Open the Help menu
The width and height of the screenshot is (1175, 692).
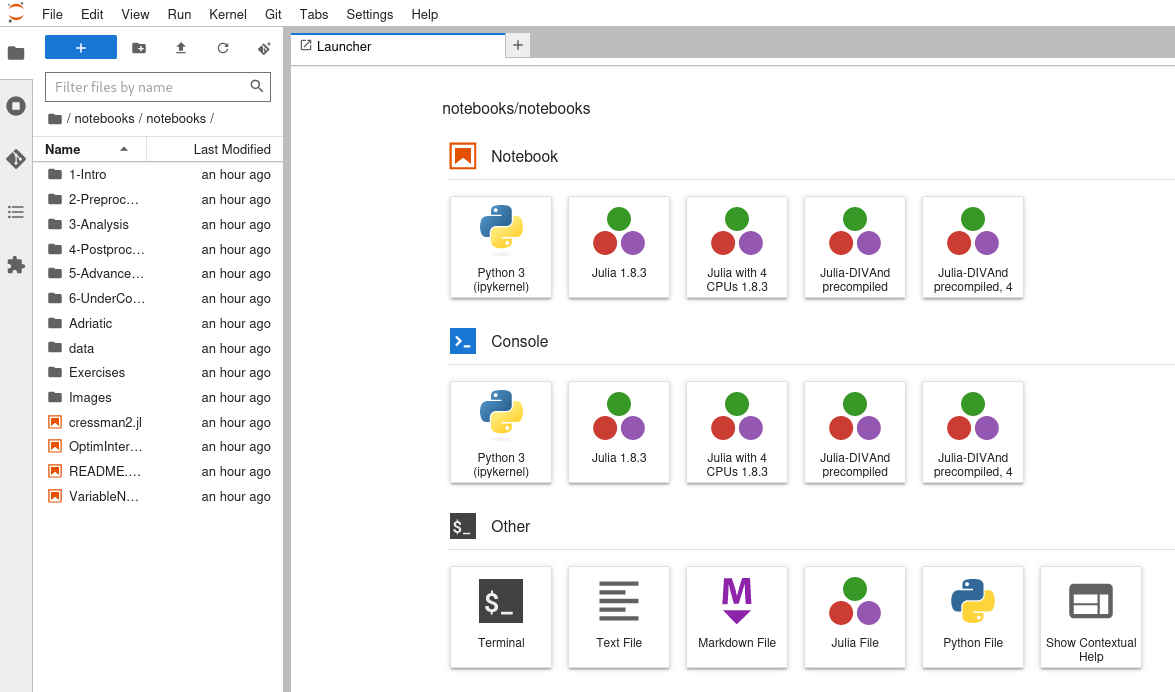pos(424,14)
